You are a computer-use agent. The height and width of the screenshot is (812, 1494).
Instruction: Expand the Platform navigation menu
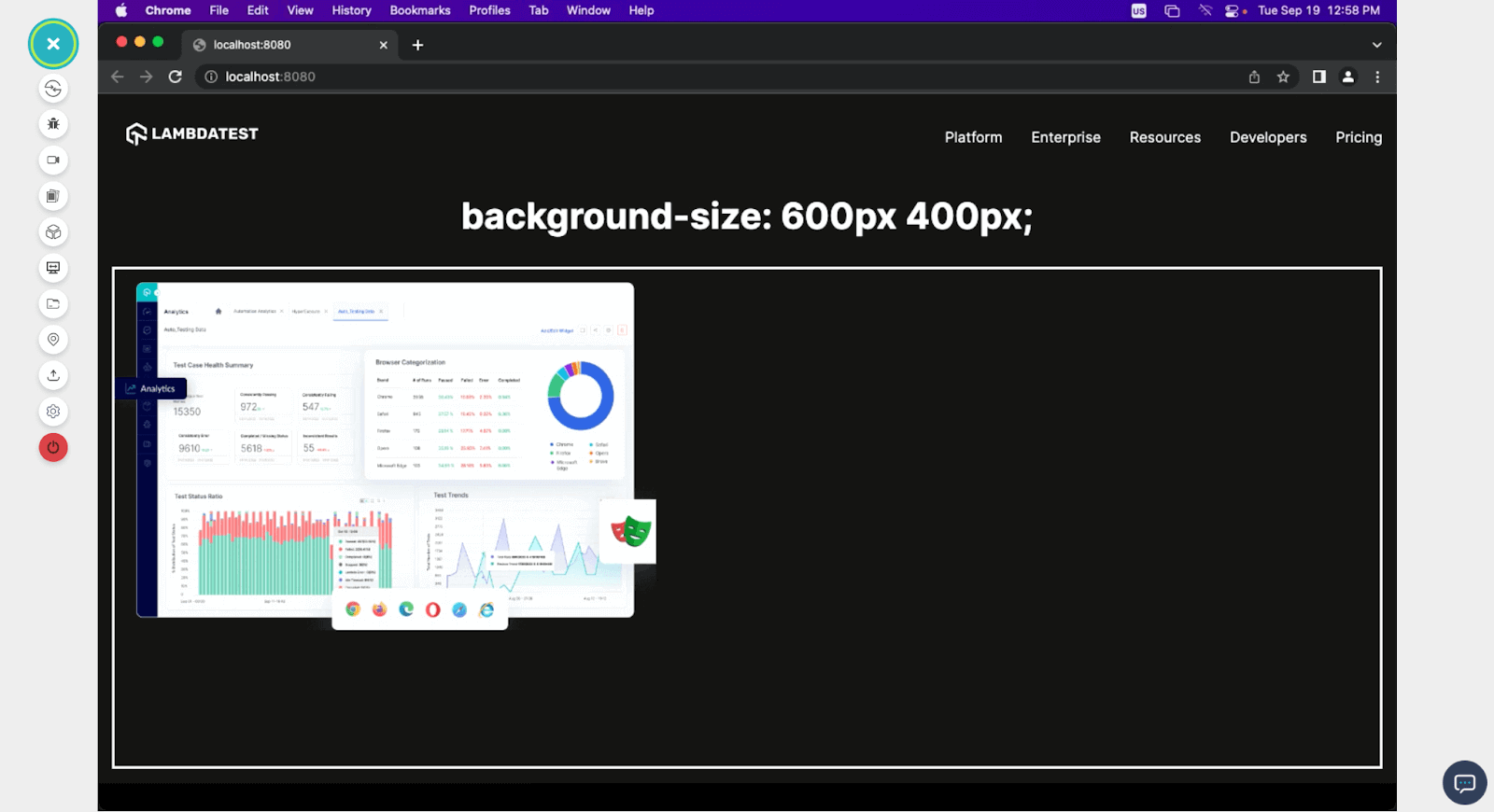tap(973, 137)
